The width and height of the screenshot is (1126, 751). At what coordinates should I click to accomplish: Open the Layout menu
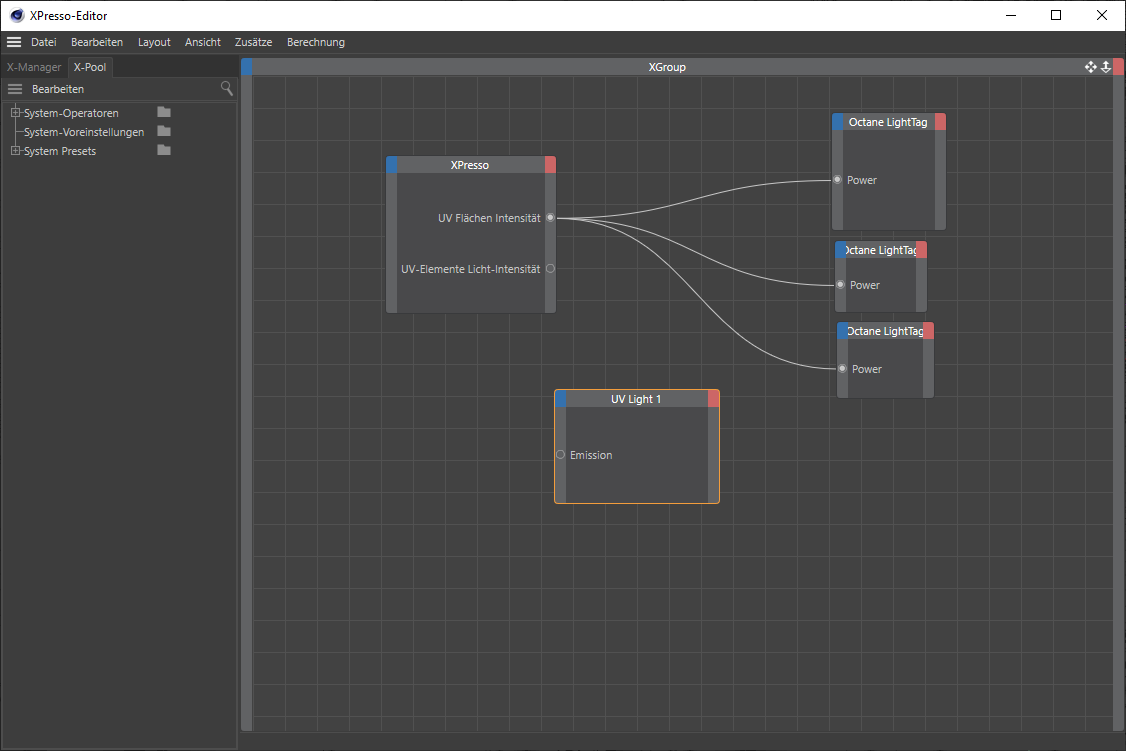point(154,42)
